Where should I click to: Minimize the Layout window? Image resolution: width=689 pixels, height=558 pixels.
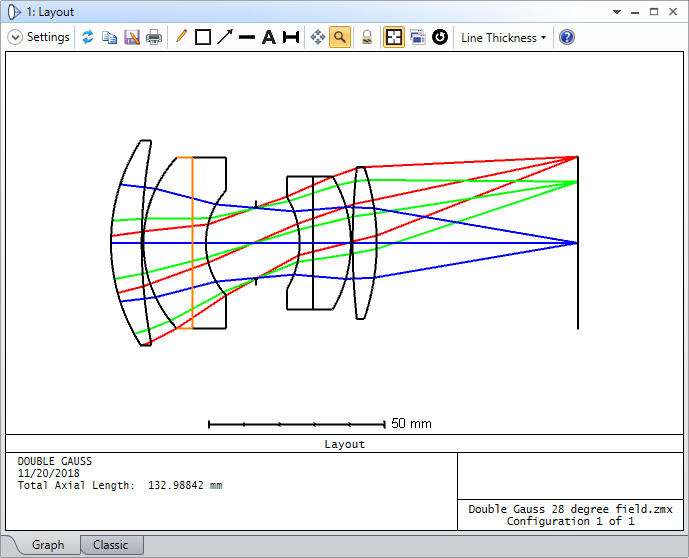[635, 12]
